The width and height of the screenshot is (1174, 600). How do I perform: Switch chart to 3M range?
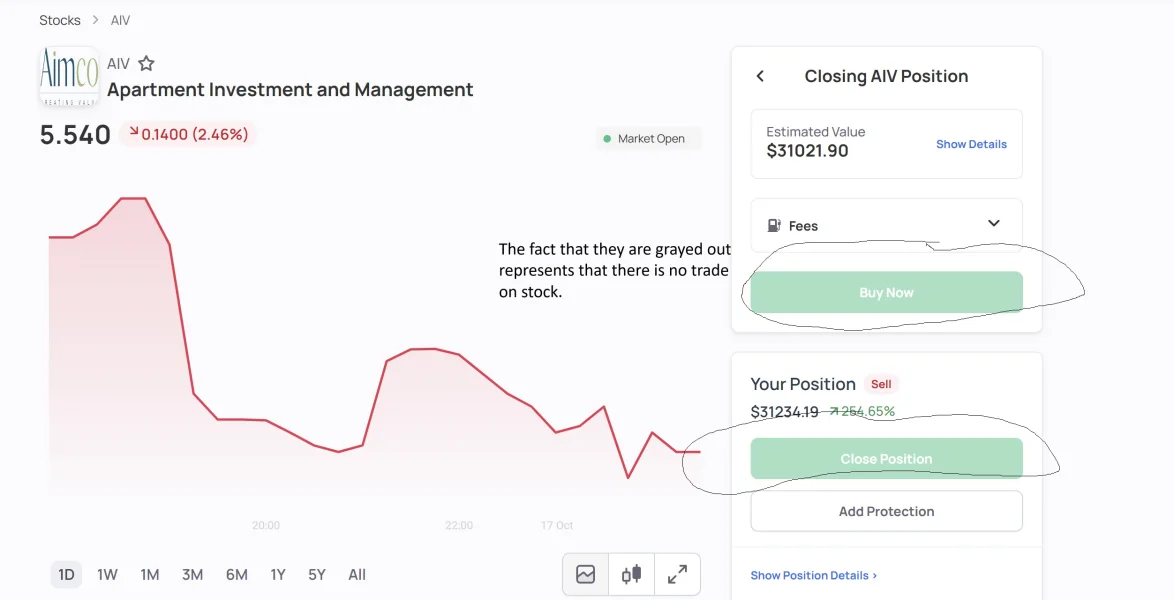click(192, 574)
